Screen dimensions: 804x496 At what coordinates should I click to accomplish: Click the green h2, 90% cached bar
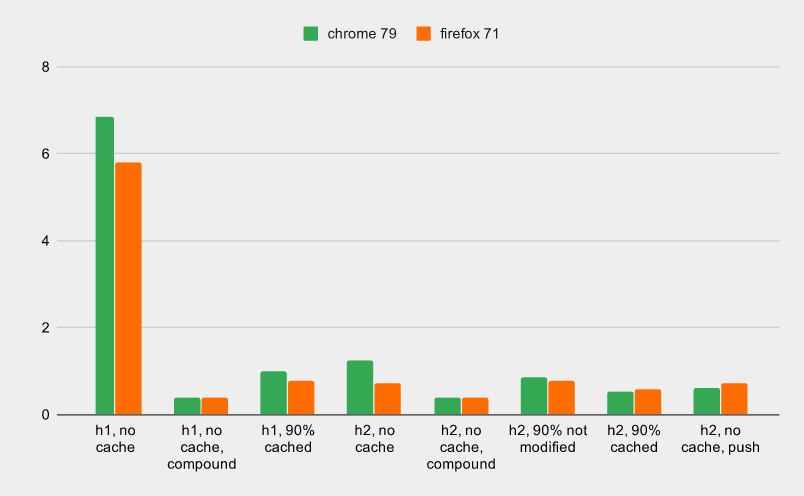click(620, 403)
